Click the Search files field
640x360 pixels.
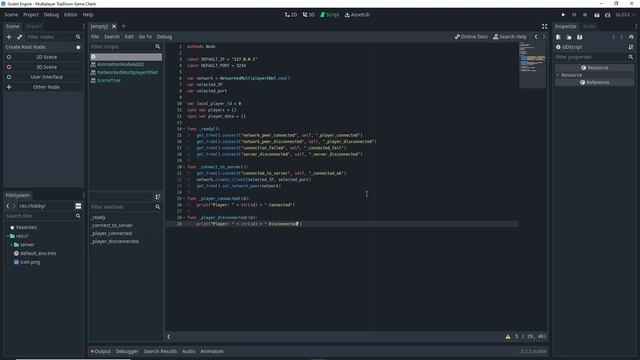tap(43, 216)
